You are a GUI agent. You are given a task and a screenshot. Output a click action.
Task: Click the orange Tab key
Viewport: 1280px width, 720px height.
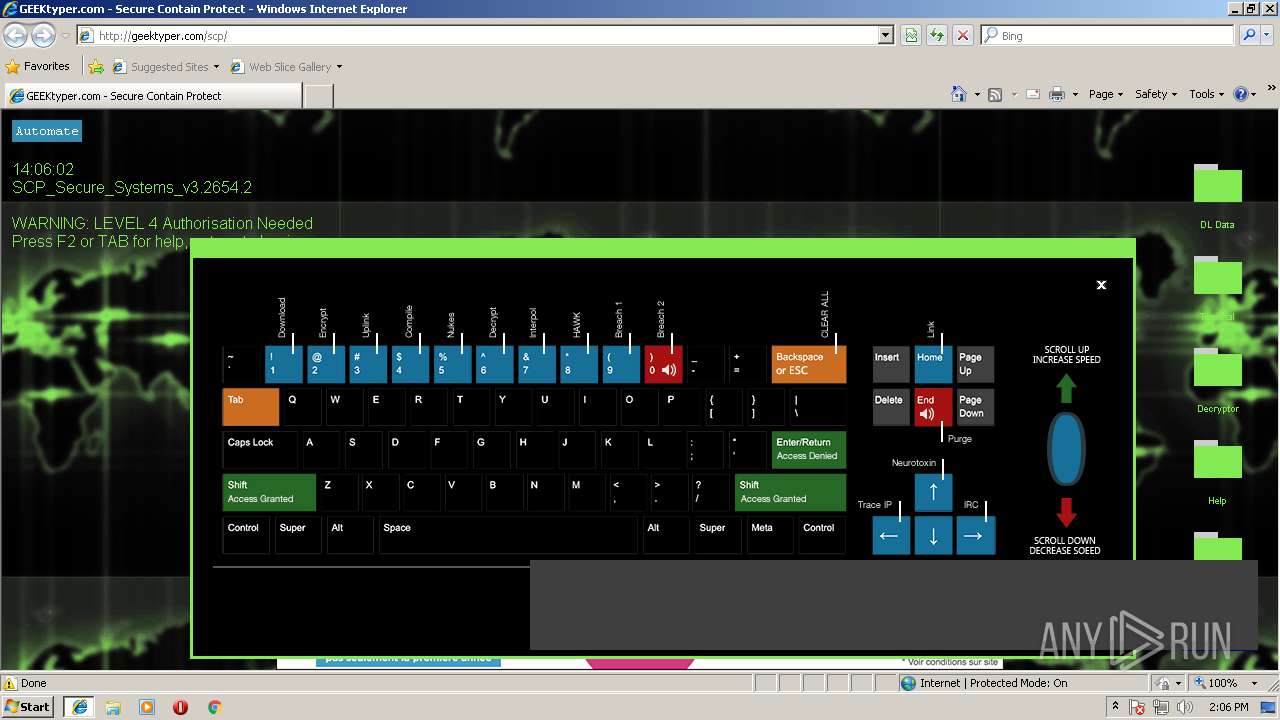250,407
